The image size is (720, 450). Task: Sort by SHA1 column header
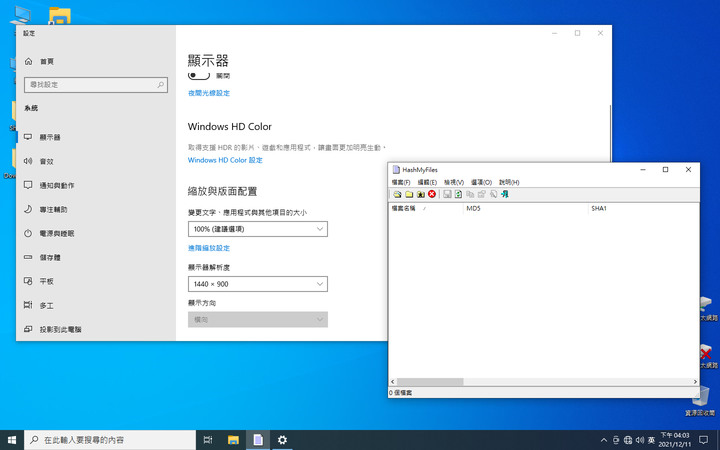tap(643, 208)
